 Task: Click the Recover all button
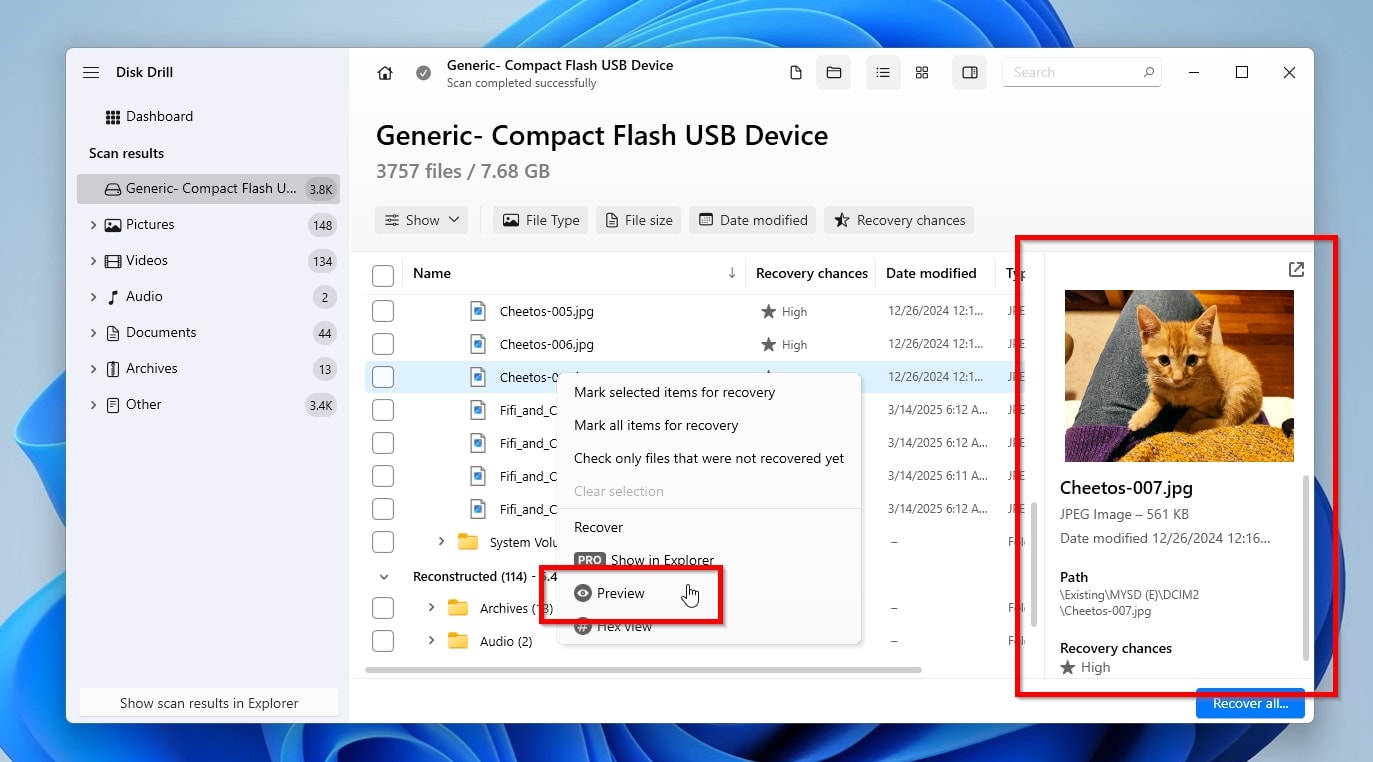coord(1250,703)
